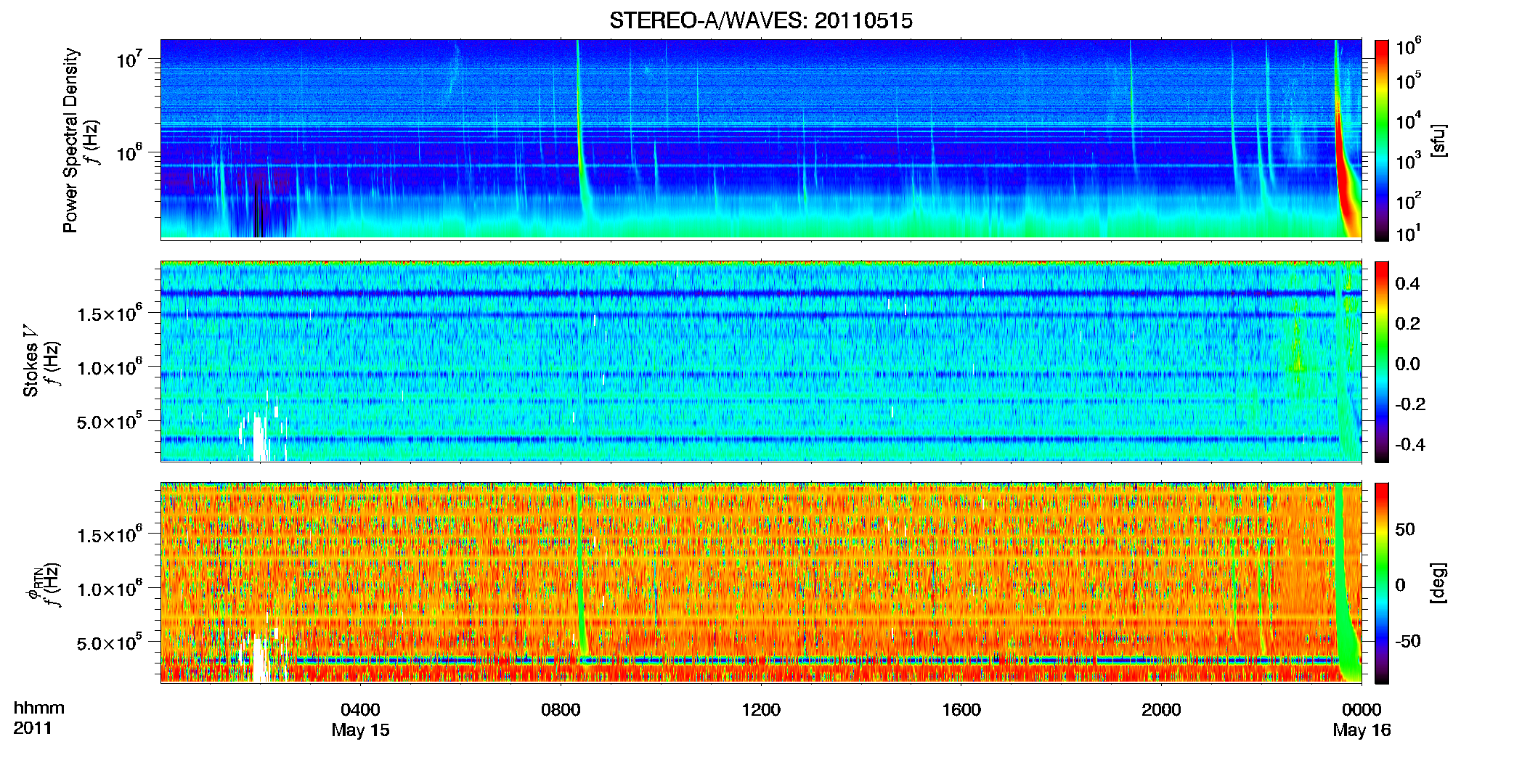Click the hhmm time format label
The image size is (1522, 784).
pyautogui.click(x=39, y=708)
